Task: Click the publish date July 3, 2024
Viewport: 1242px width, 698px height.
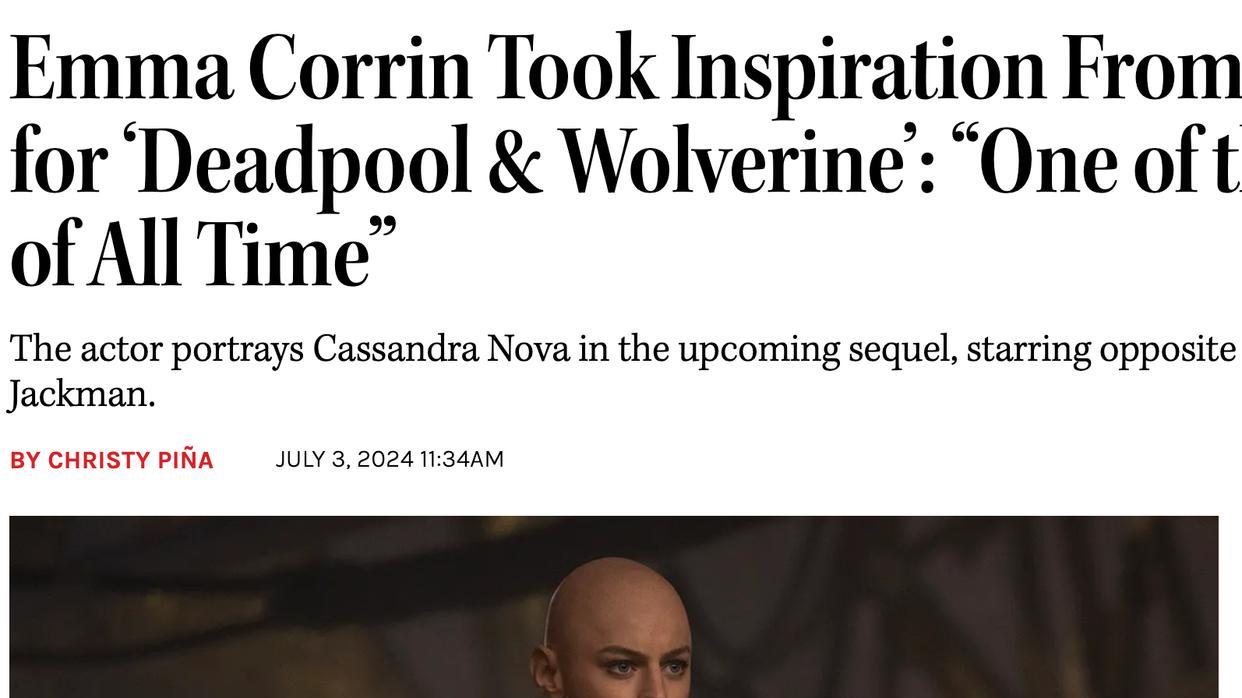Action: coord(344,459)
